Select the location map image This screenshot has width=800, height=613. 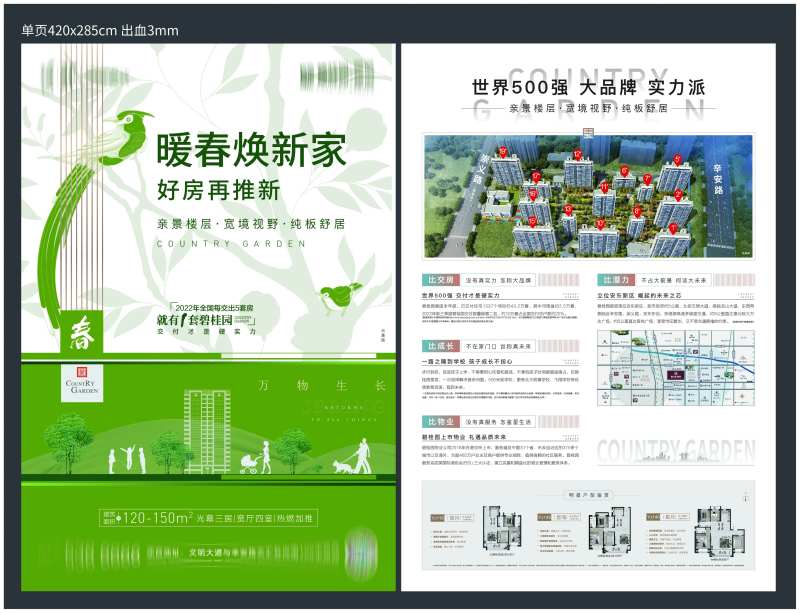tap(676, 368)
